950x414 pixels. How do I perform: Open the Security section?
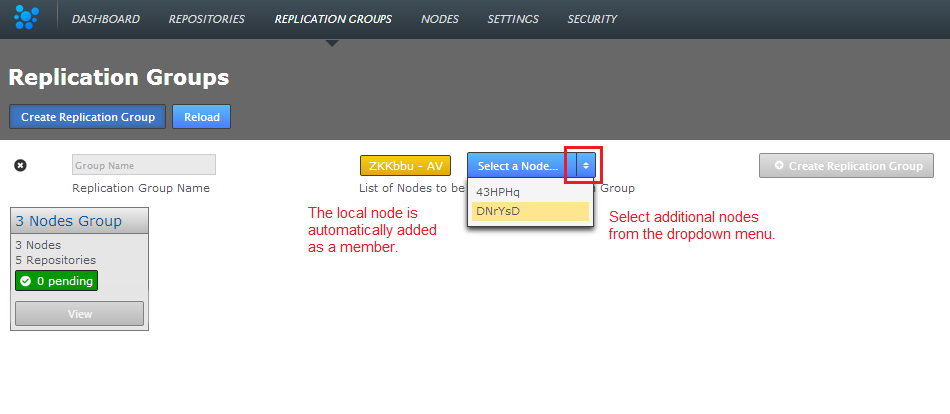(x=592, y=19)
